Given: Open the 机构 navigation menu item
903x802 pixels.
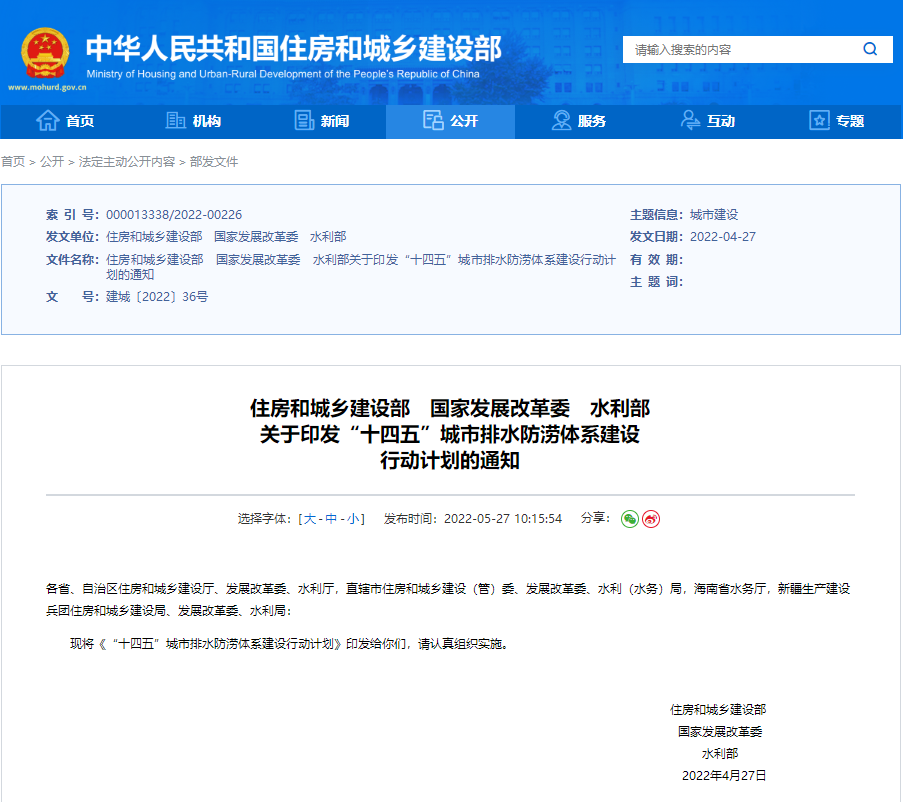Looking at the screenshot, I should coord(207,121).
